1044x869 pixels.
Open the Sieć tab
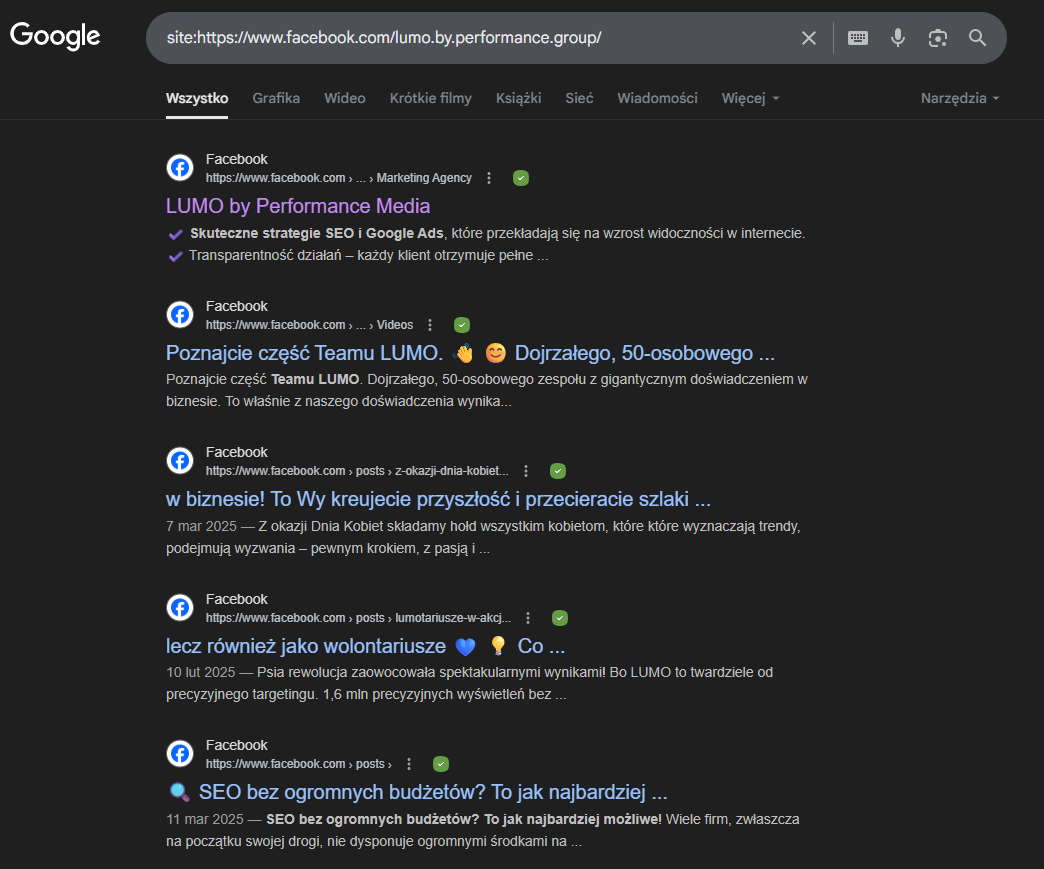coord(579,99)
